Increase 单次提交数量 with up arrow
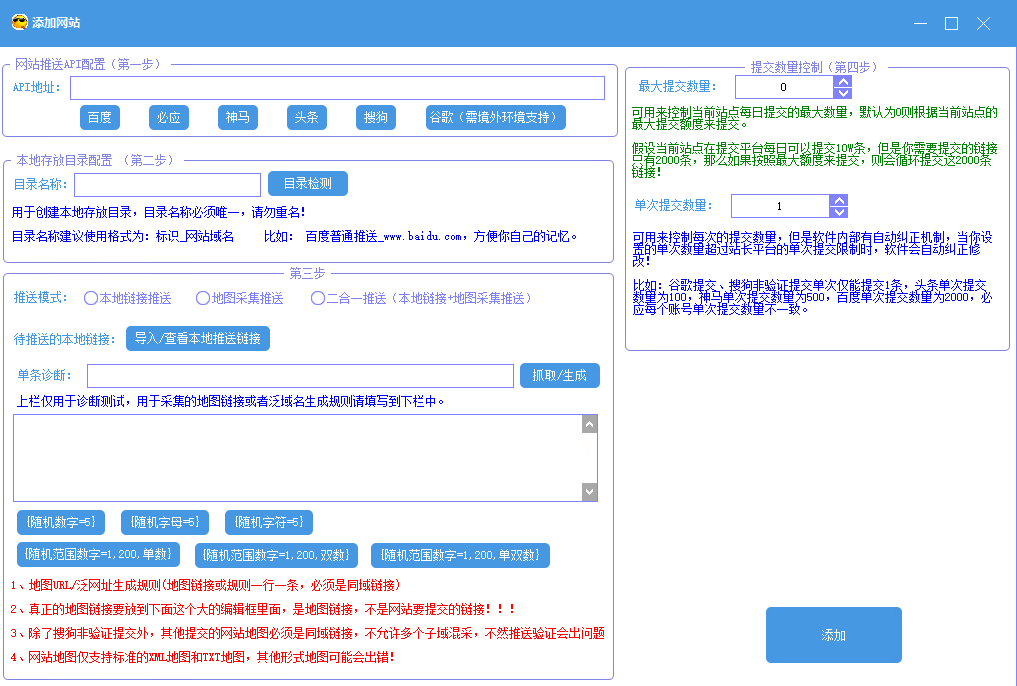The height and width of the screenshot is (686, 1017). [839, 200]
